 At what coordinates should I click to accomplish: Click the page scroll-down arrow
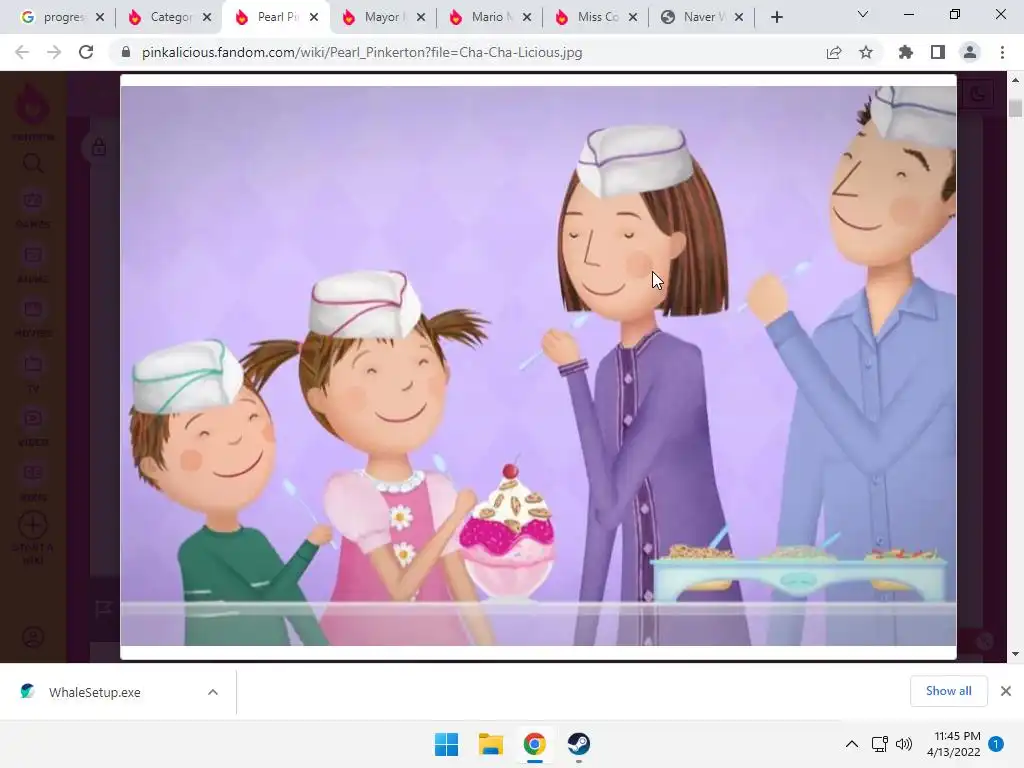[x=1015, y=654]
